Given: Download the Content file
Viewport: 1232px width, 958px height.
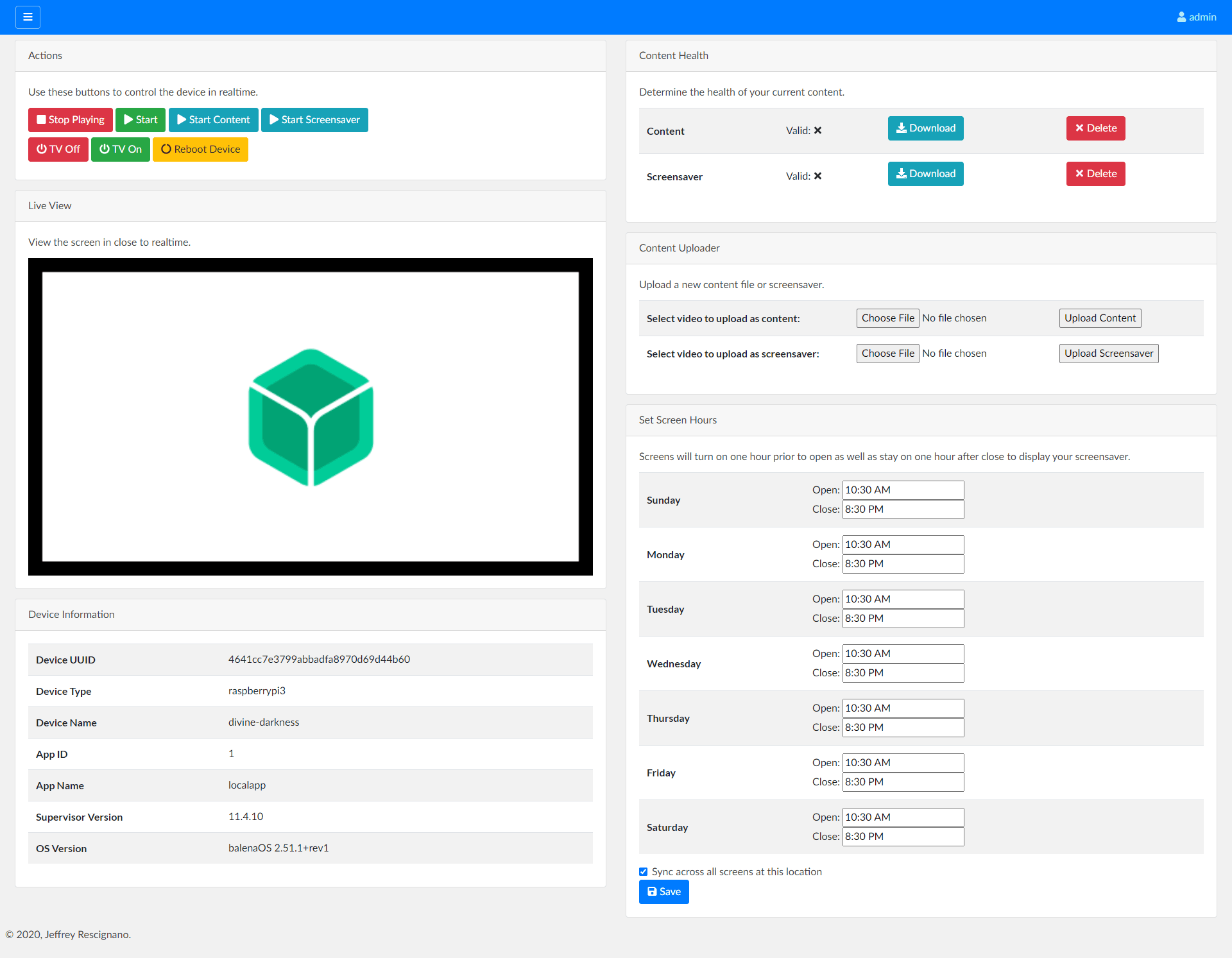Looking at the screenshot, I should pyautogui.click(x=926, y=128).
